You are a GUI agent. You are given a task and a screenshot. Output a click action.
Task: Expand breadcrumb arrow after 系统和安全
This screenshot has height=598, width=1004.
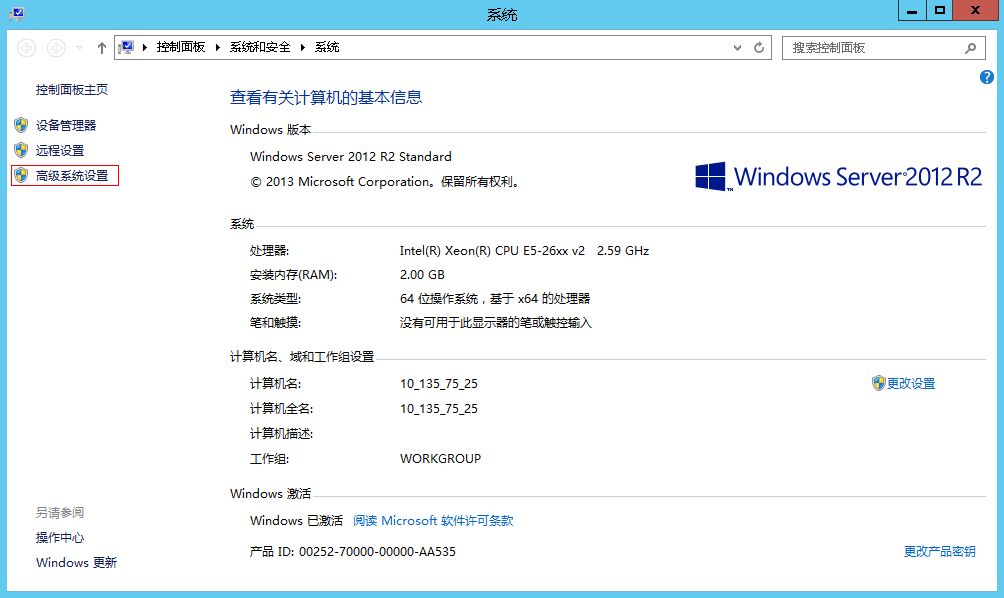tap(303, 47)
